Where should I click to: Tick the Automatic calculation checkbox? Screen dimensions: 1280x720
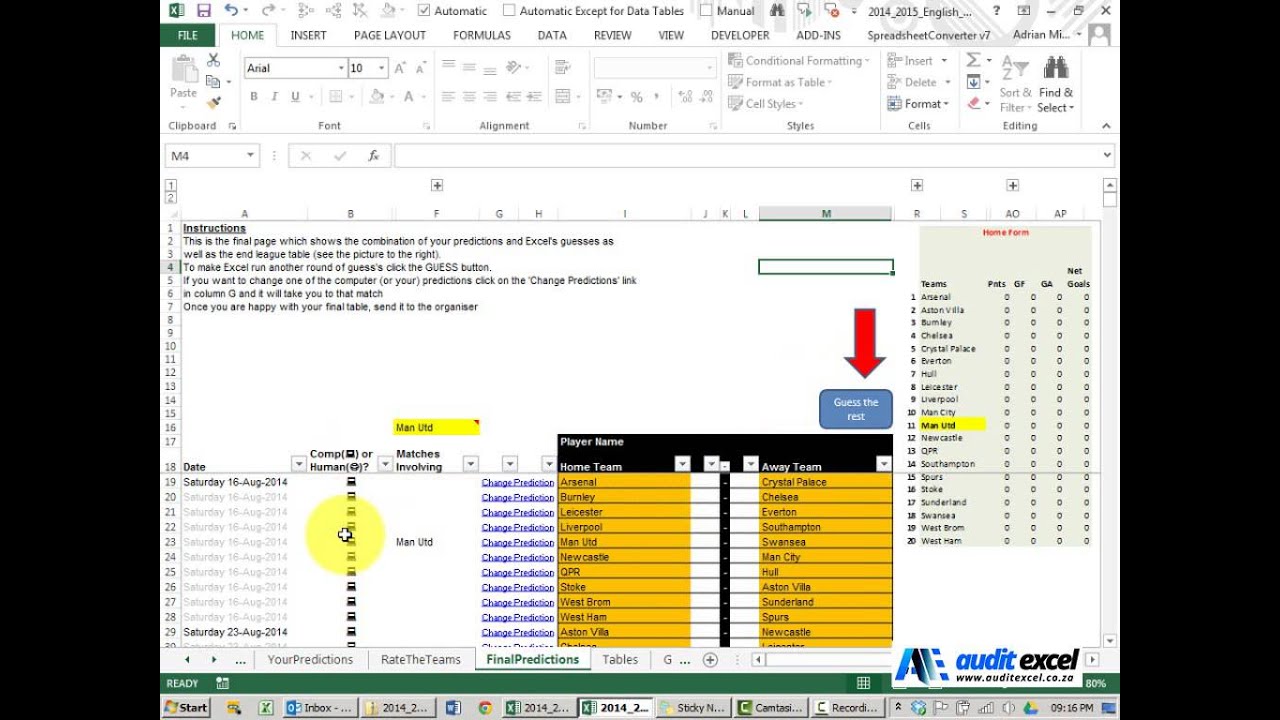pyautogui.click(x=424, y=11)
